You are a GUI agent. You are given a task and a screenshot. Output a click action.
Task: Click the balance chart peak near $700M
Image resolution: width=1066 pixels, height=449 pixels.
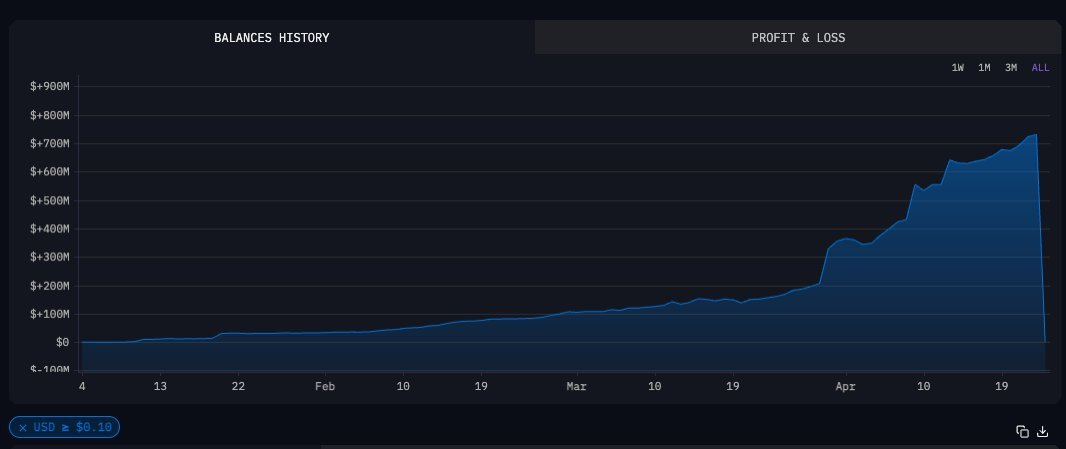coord(1036,135)
